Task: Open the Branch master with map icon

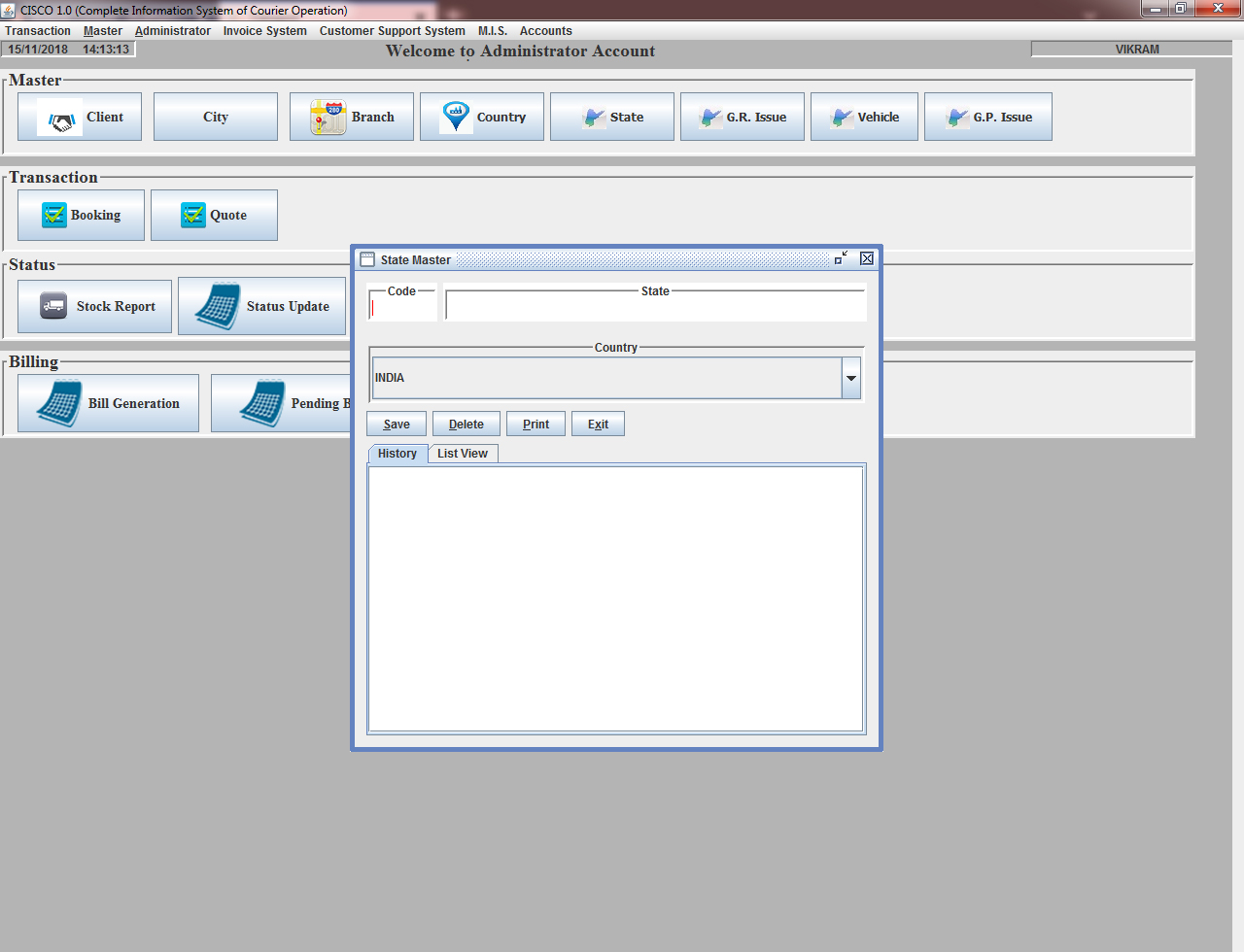Action: 352,117
